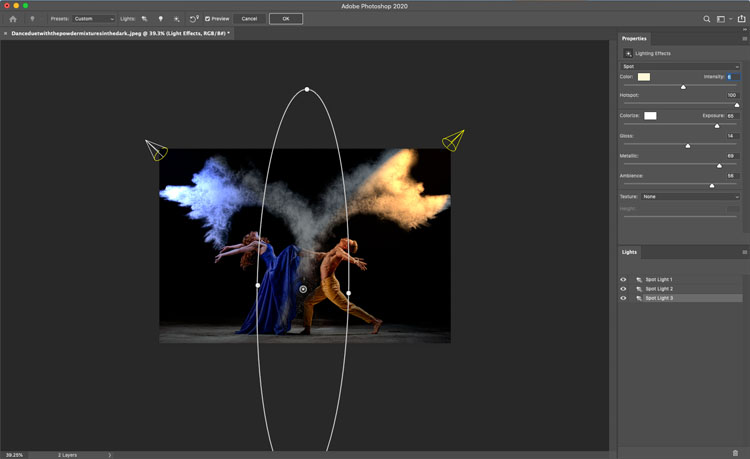This screenshot has height=459, width=750.
Task: Click the Hotspot value field
Action: coord(733,95)
